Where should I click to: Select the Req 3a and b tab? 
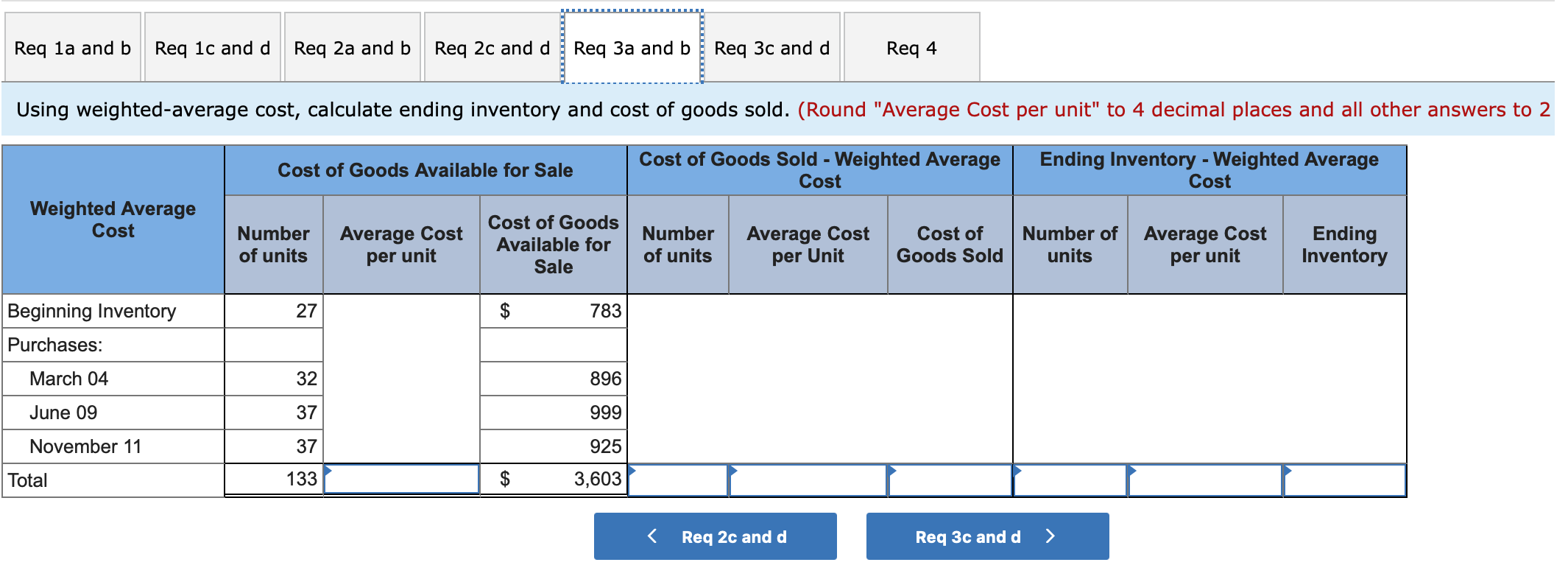click(x=632, y=48)
